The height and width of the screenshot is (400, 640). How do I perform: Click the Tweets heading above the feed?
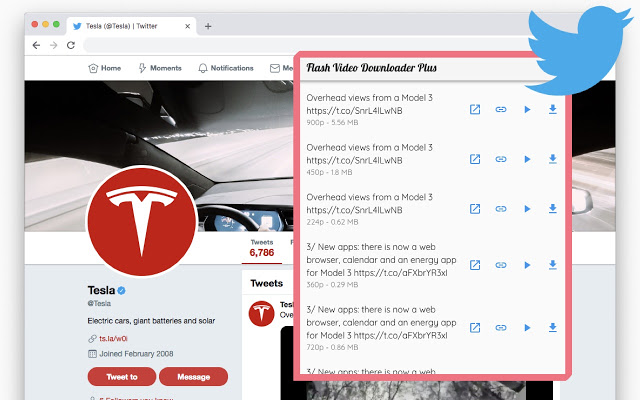tap(267, 283)
